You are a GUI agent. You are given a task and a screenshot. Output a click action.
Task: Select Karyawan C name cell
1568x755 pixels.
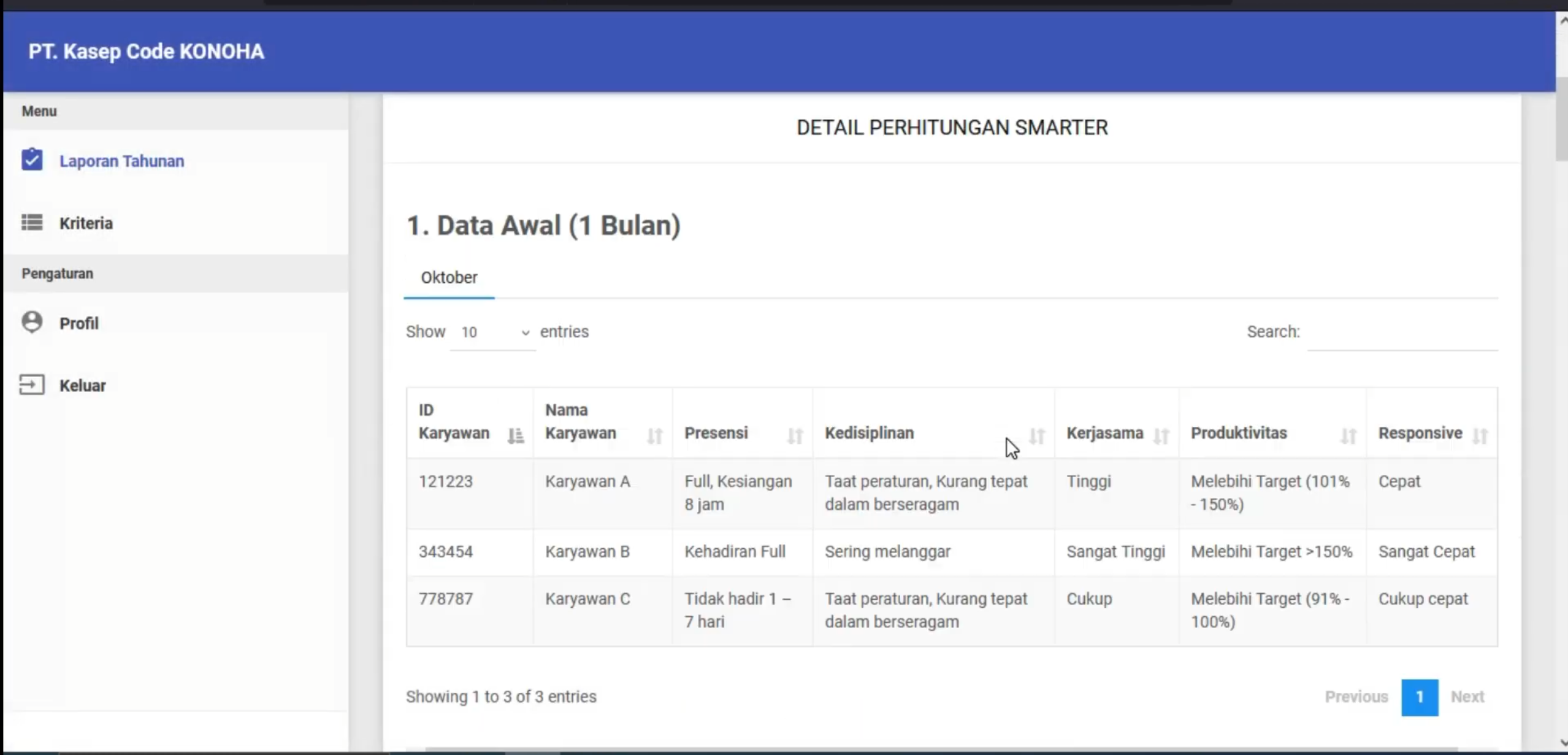coord(603,610)
